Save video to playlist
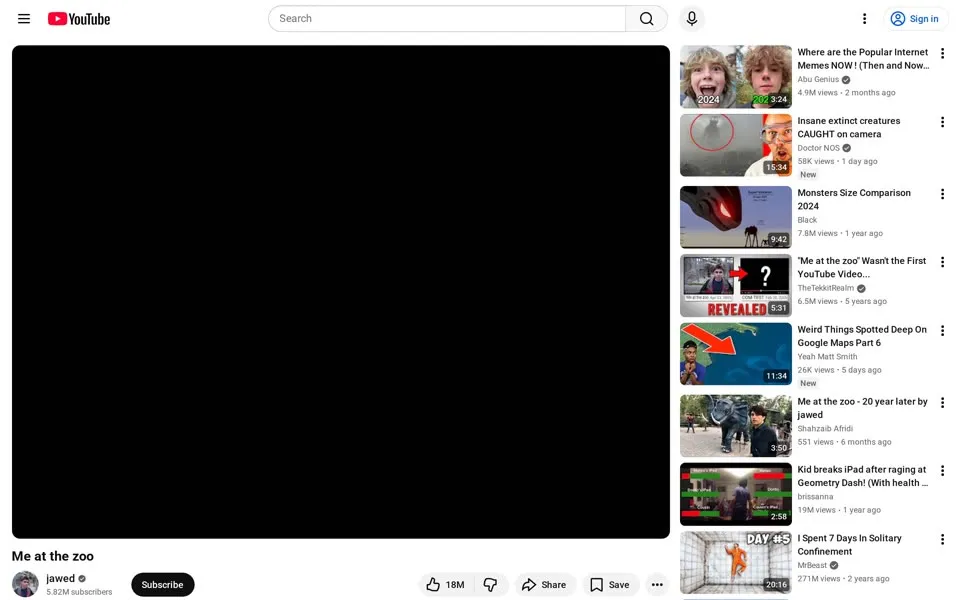The height and width of the screenshot is (600, 960). [610, 585]
